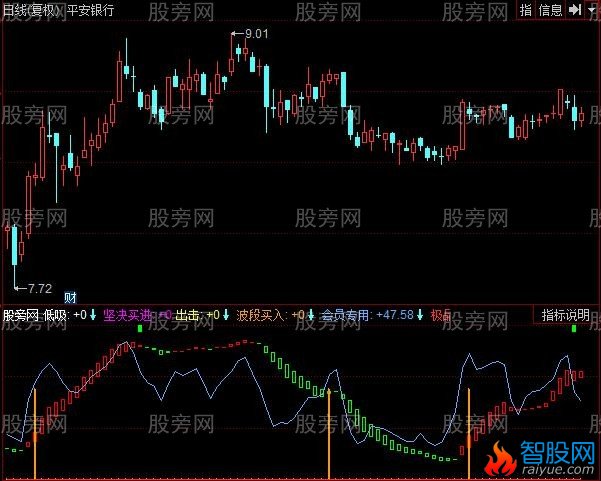Open the 信息 info panel
Viewport: 601px width, 481px height.
pyautogui.click(x=550, y=10)
